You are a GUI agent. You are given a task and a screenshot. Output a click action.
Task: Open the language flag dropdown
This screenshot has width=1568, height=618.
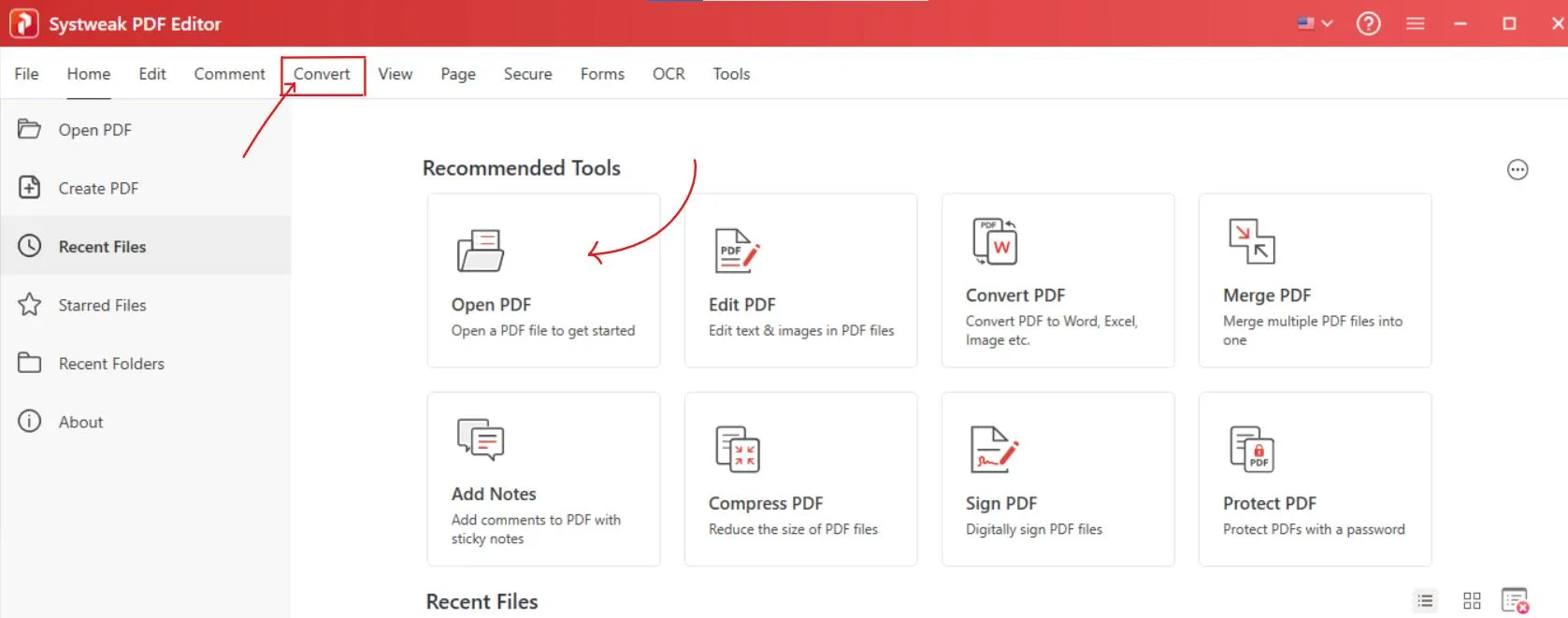(1315, 23)
